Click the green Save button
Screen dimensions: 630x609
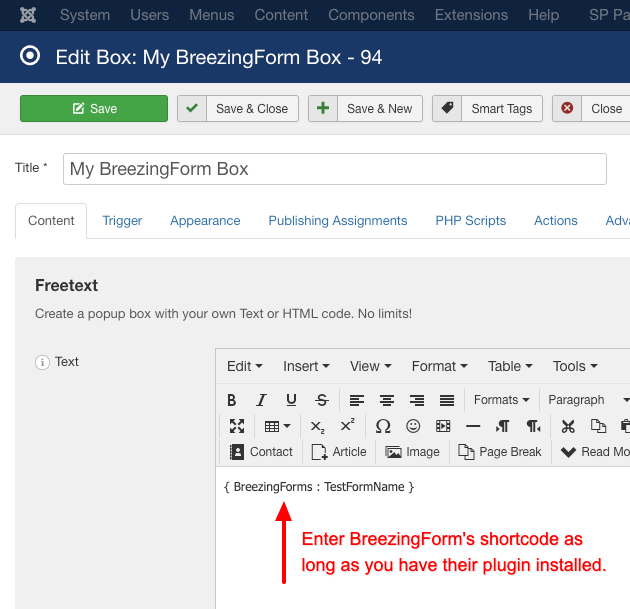point(94,108)
